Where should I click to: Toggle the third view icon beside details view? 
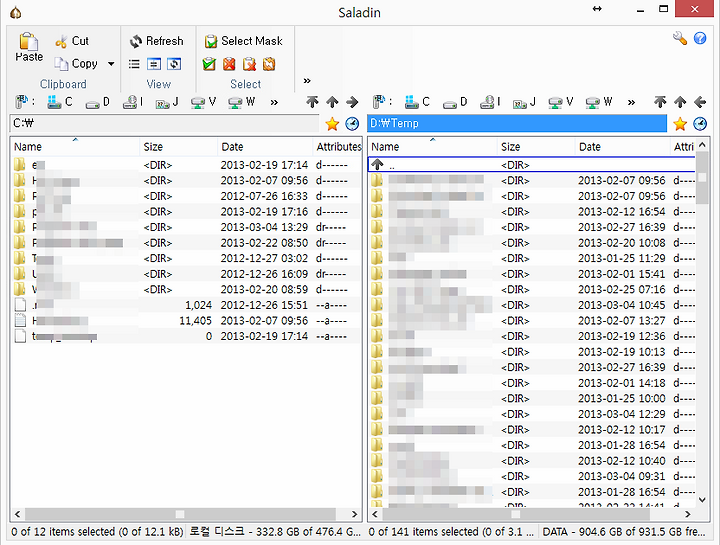[x=174, y=64]
